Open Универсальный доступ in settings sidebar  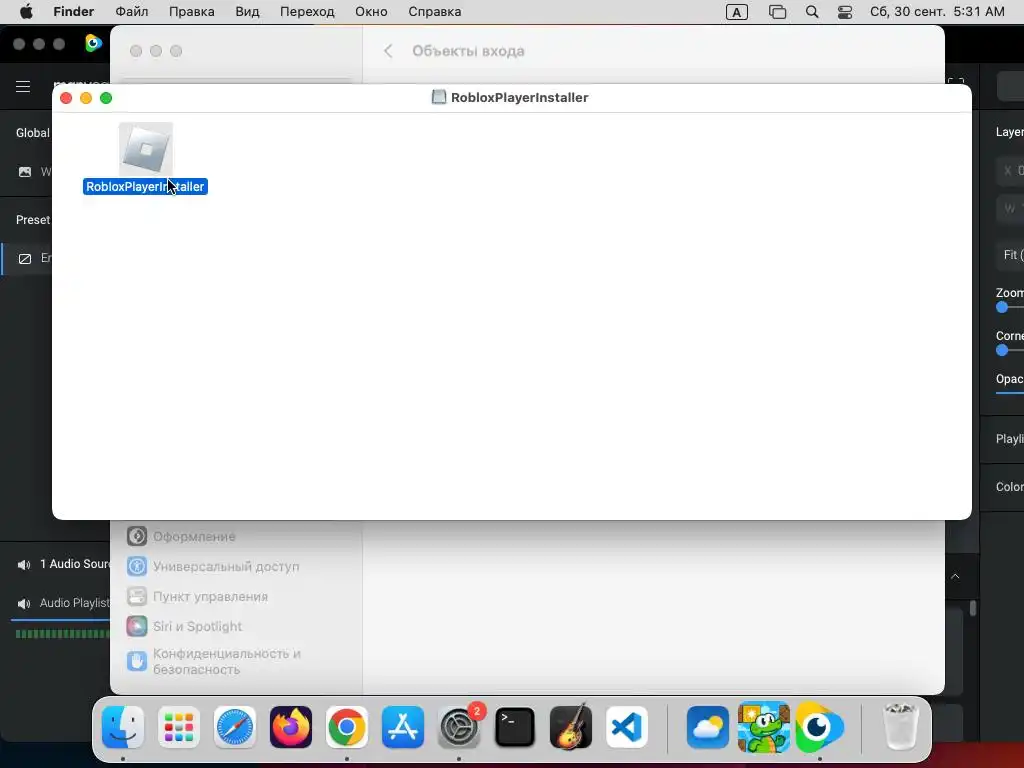[213, 566]
